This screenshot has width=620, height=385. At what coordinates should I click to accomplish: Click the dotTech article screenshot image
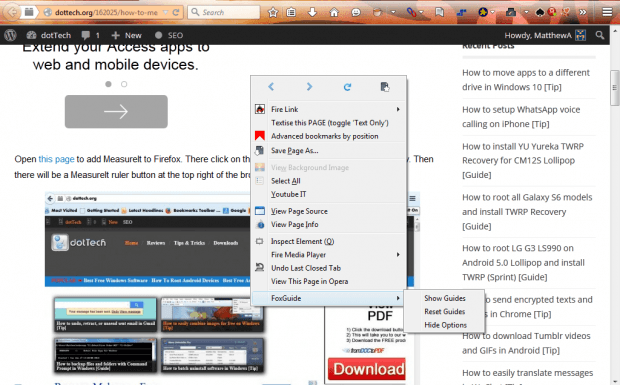(x=148, y=239)
